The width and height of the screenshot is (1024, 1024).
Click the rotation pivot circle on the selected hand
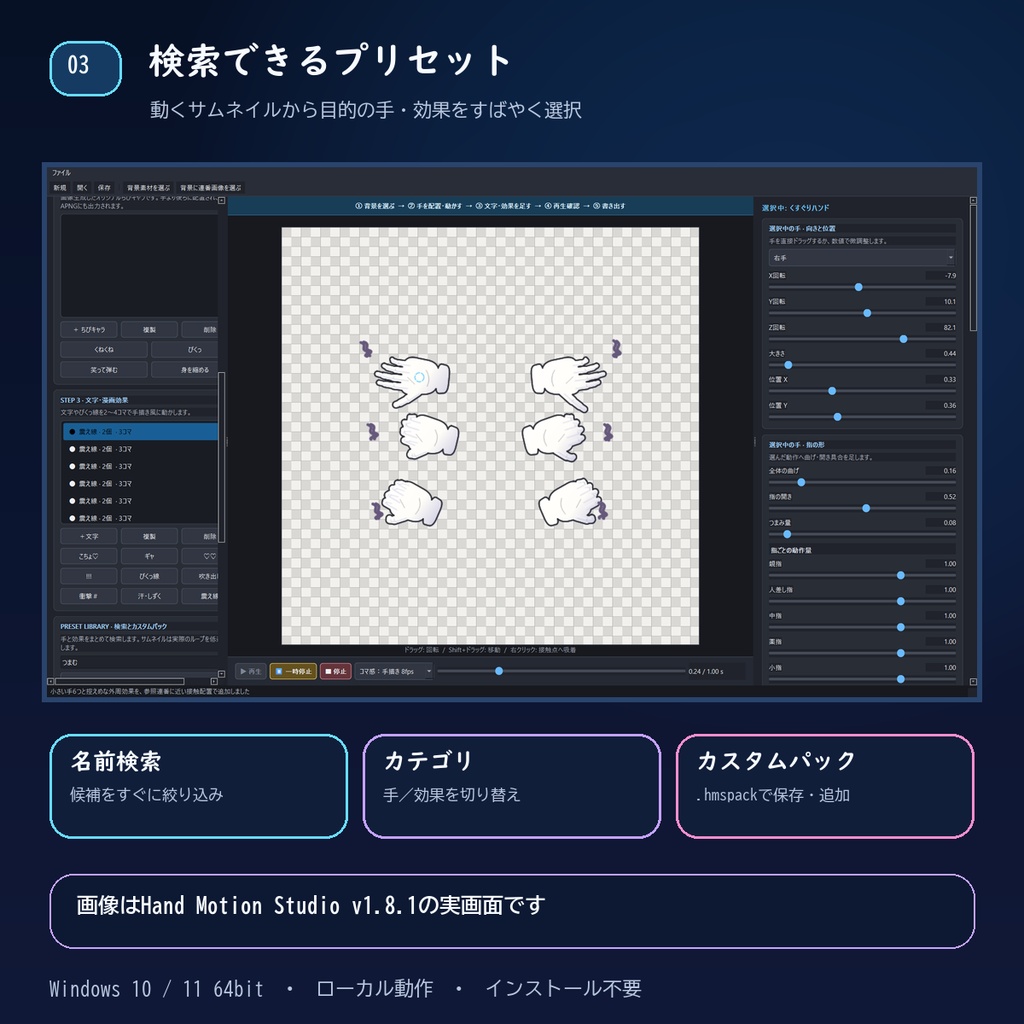point(419,377)
